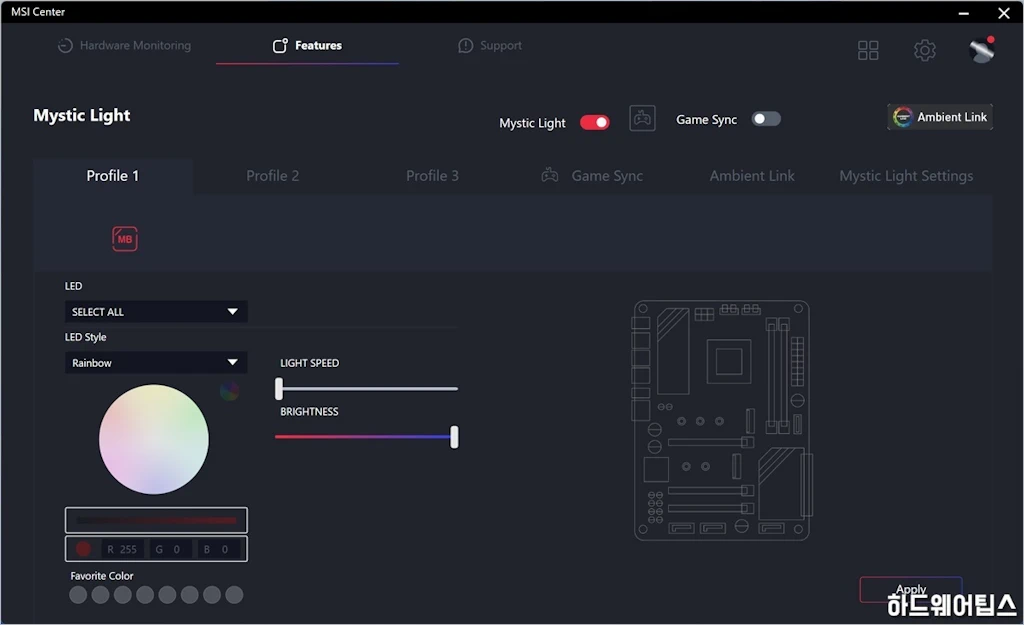Screen dimensions: 1024x625
Task: Pick a color on the color wheel
Action: pos(154,439)
